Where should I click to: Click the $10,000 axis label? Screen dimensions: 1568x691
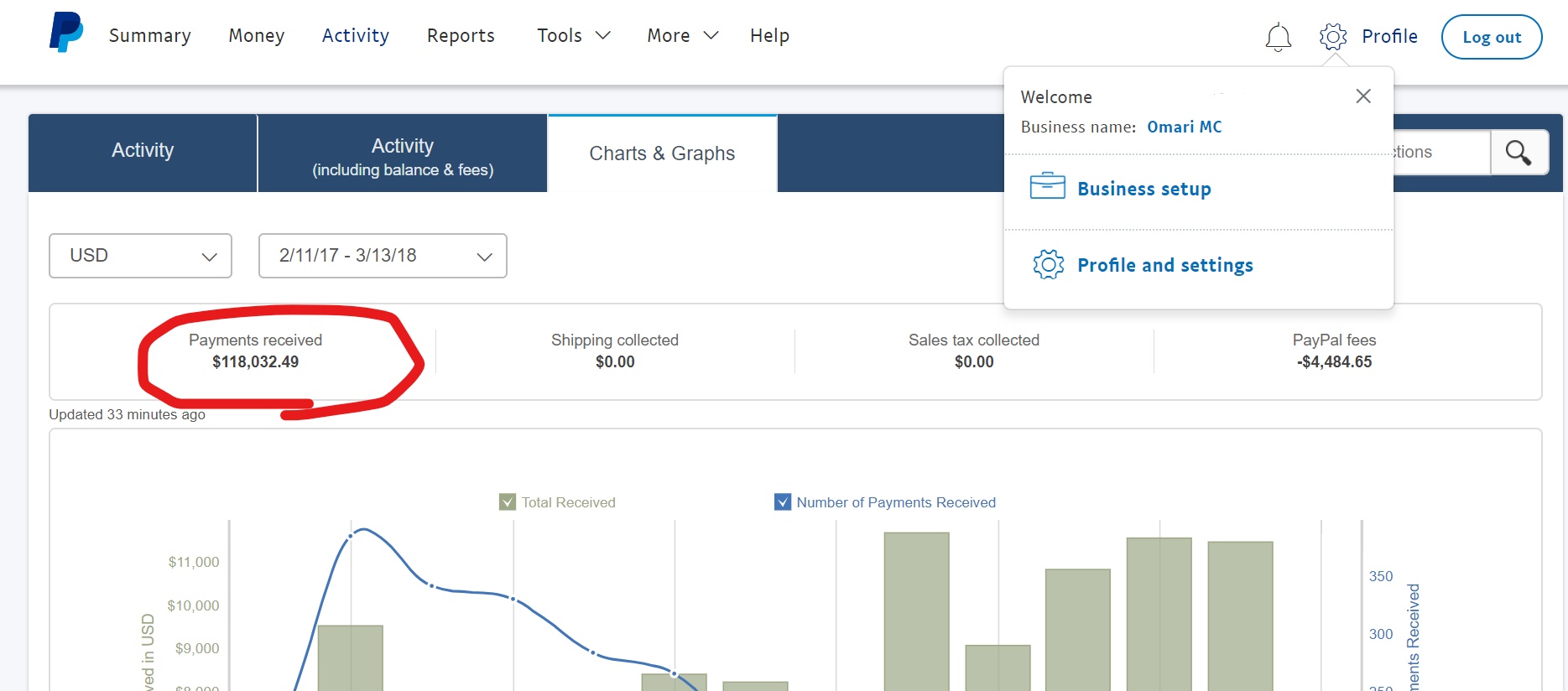[x=193, y=605]
